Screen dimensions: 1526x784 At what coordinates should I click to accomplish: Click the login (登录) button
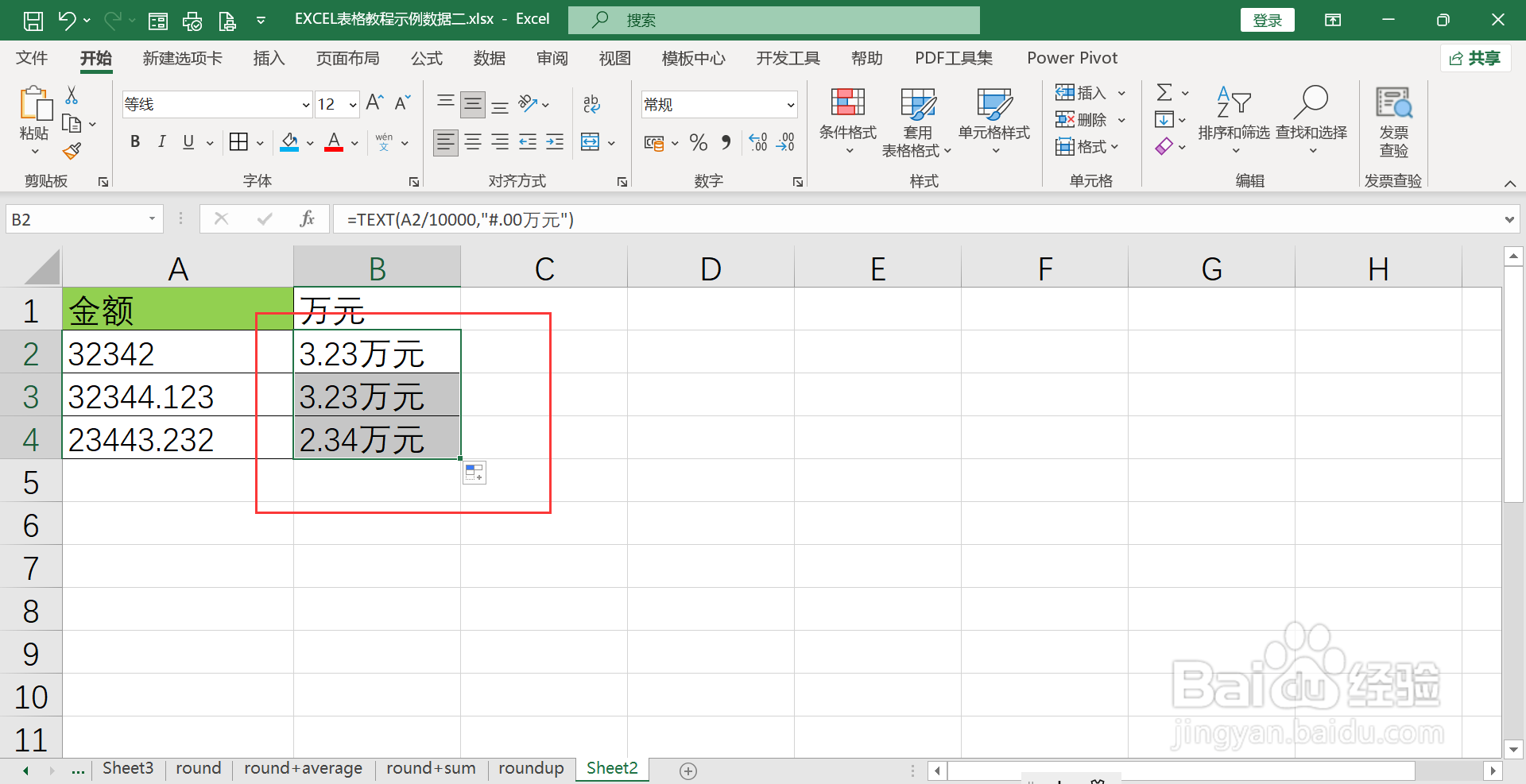tap(1267, 20)
